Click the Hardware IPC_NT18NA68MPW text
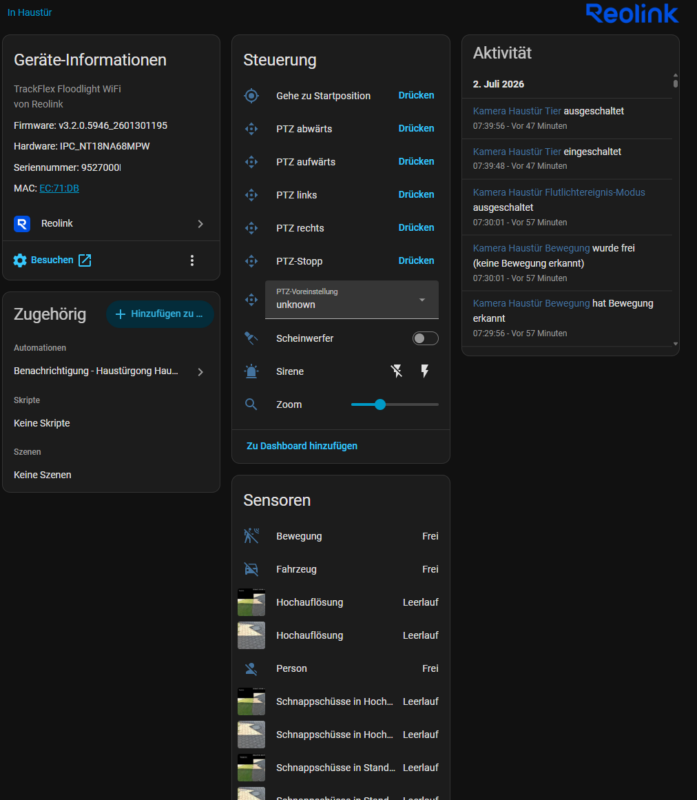Image resolution: width=697 pixels, height=800 pixels. coord(82,146)
